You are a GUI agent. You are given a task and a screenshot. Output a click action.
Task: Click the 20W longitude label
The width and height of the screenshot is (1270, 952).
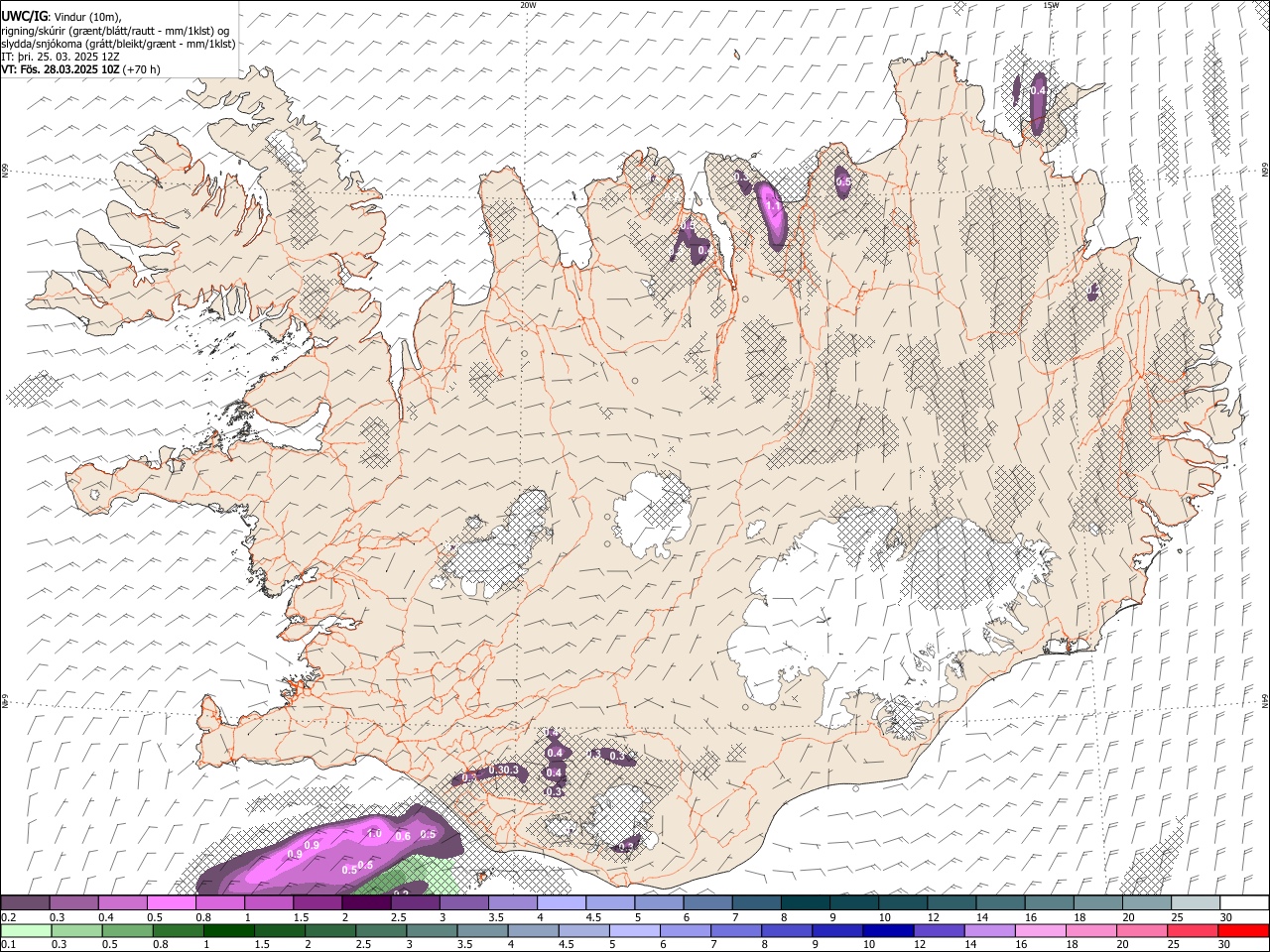click(528, 5)
